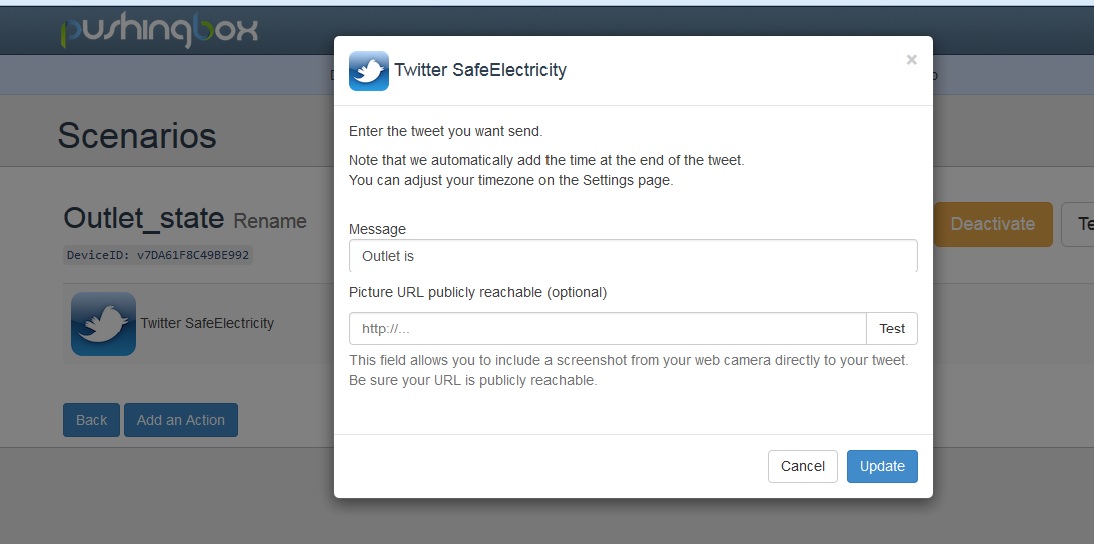Click the cut-off button right of Deactivate
The image size is (1094, 544).
1080,224
